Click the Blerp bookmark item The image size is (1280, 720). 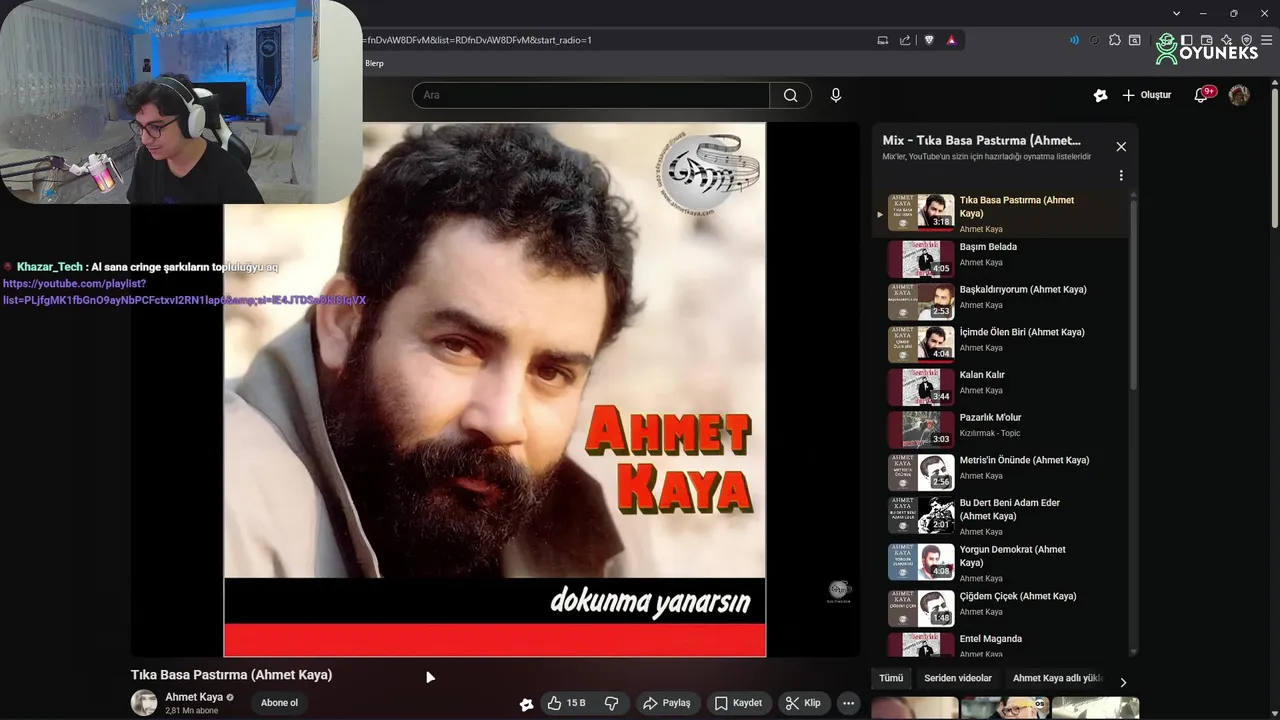[x=374, y=63]
